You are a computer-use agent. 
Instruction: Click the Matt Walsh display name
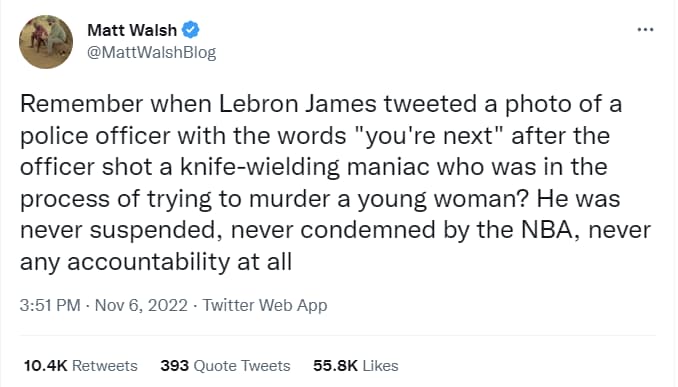coord(132,30)
